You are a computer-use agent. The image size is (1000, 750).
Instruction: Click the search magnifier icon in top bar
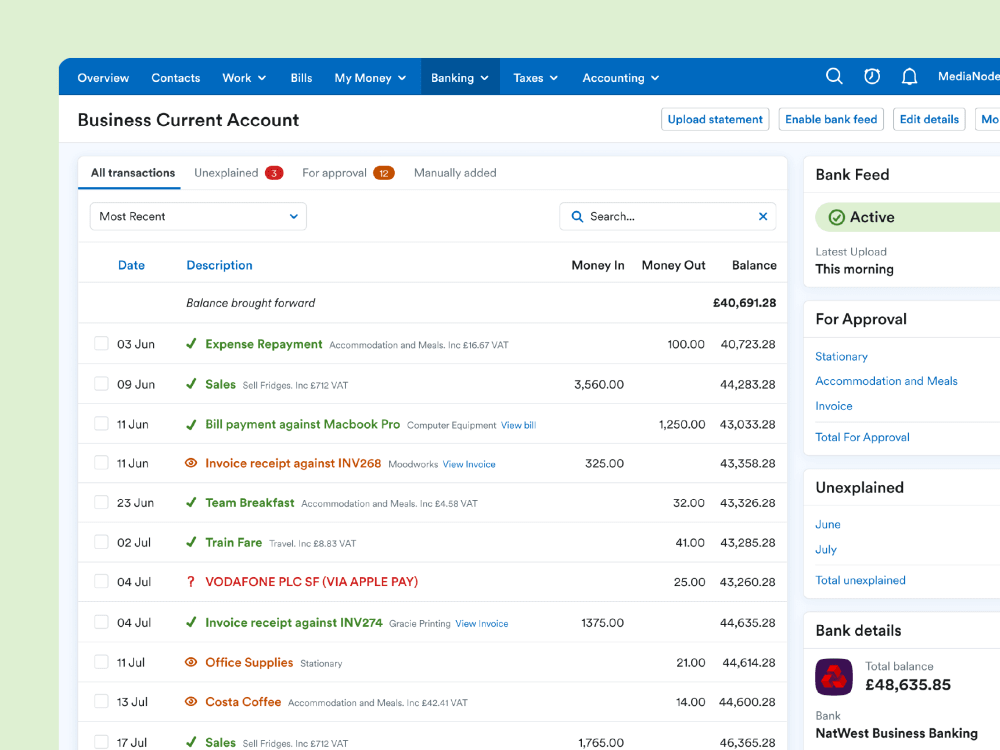pos(834,77)
